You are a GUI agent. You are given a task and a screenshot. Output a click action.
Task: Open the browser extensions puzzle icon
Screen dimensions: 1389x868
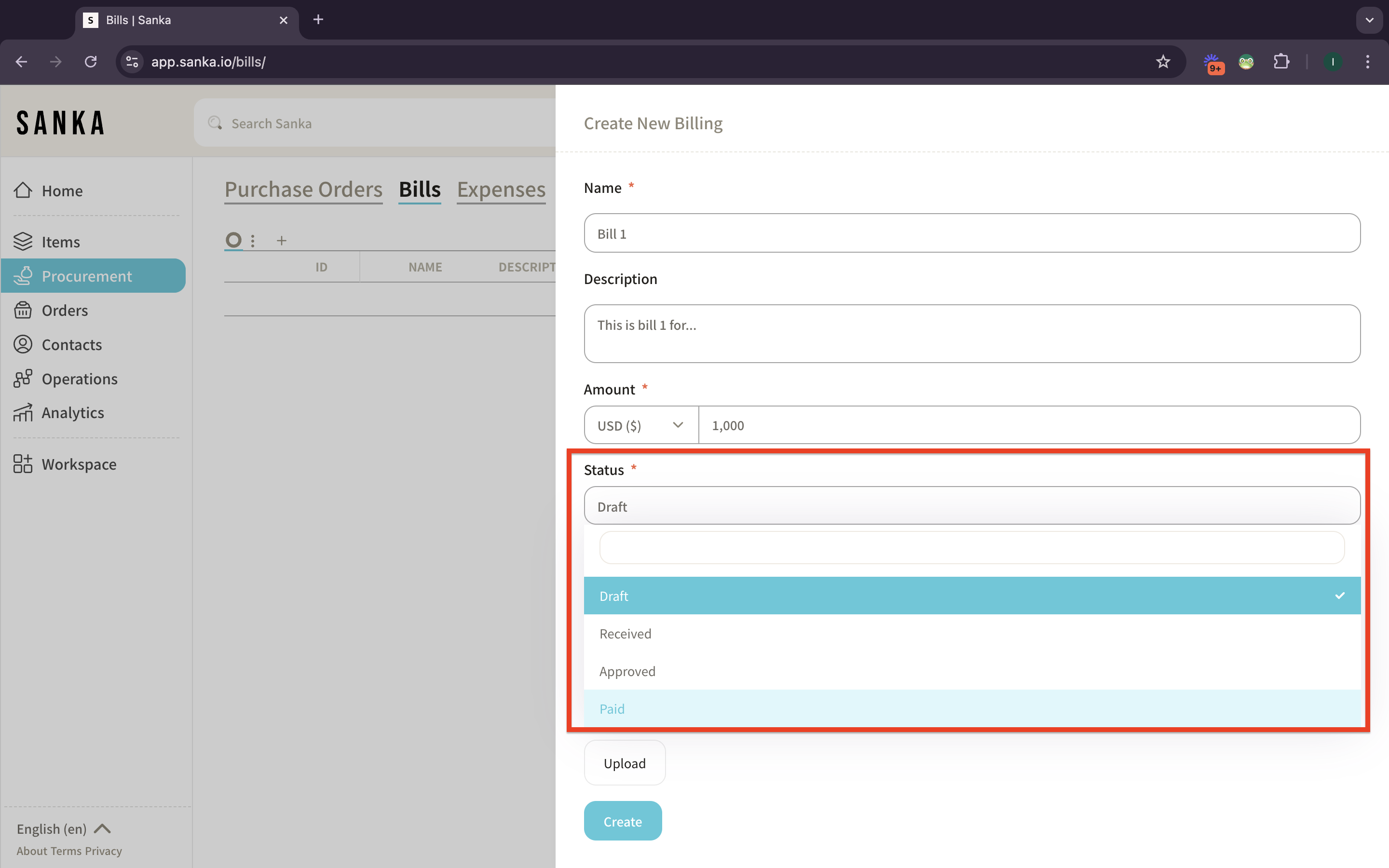(1281, 61)
